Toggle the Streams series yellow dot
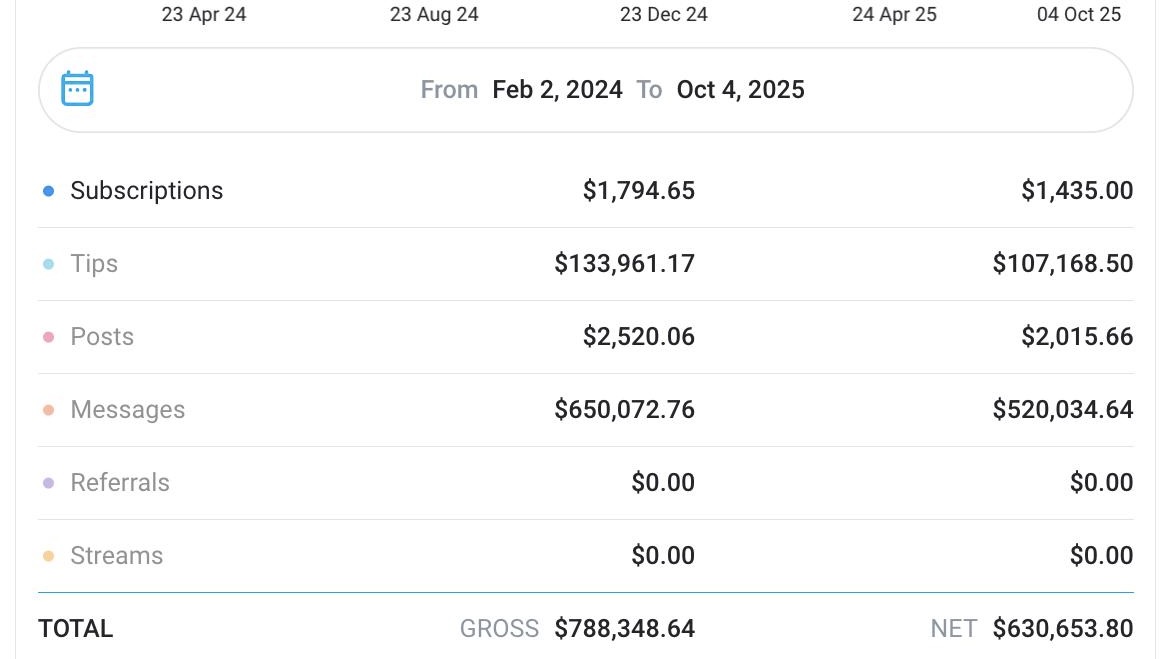Viewport: 1174px width, 659px height. point(48,556)
